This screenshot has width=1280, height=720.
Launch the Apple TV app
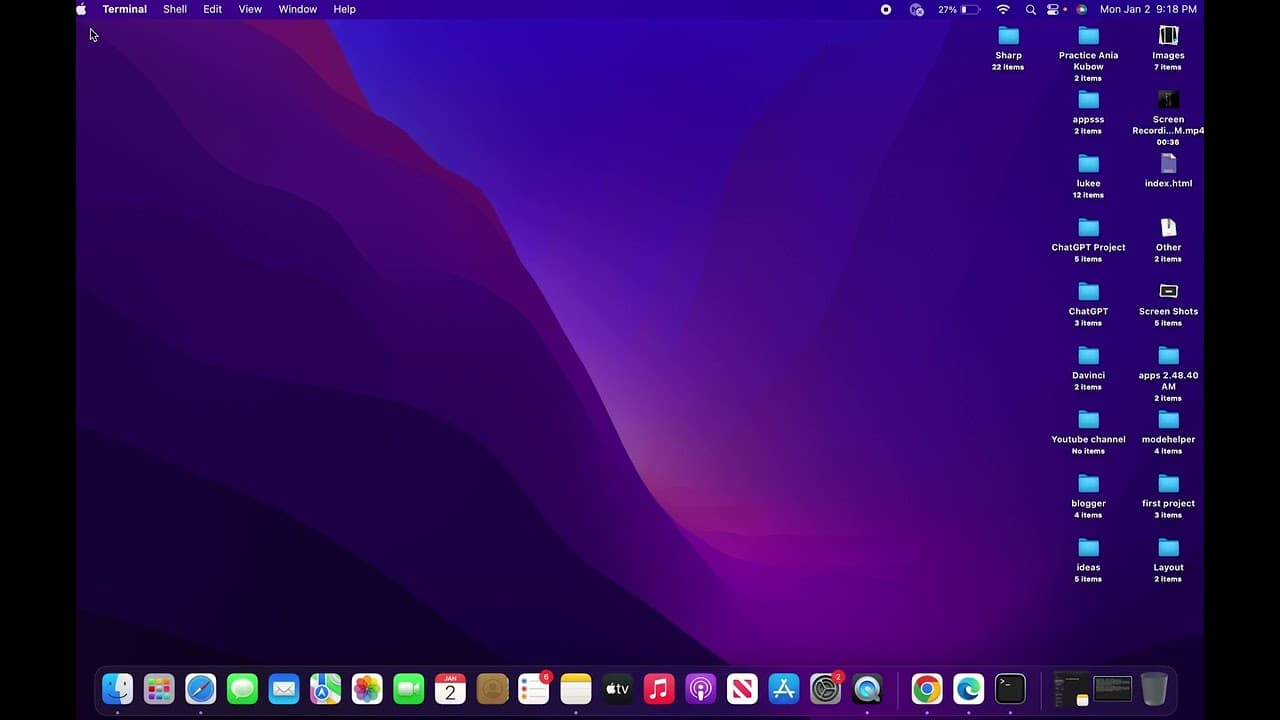coord(617,689)
